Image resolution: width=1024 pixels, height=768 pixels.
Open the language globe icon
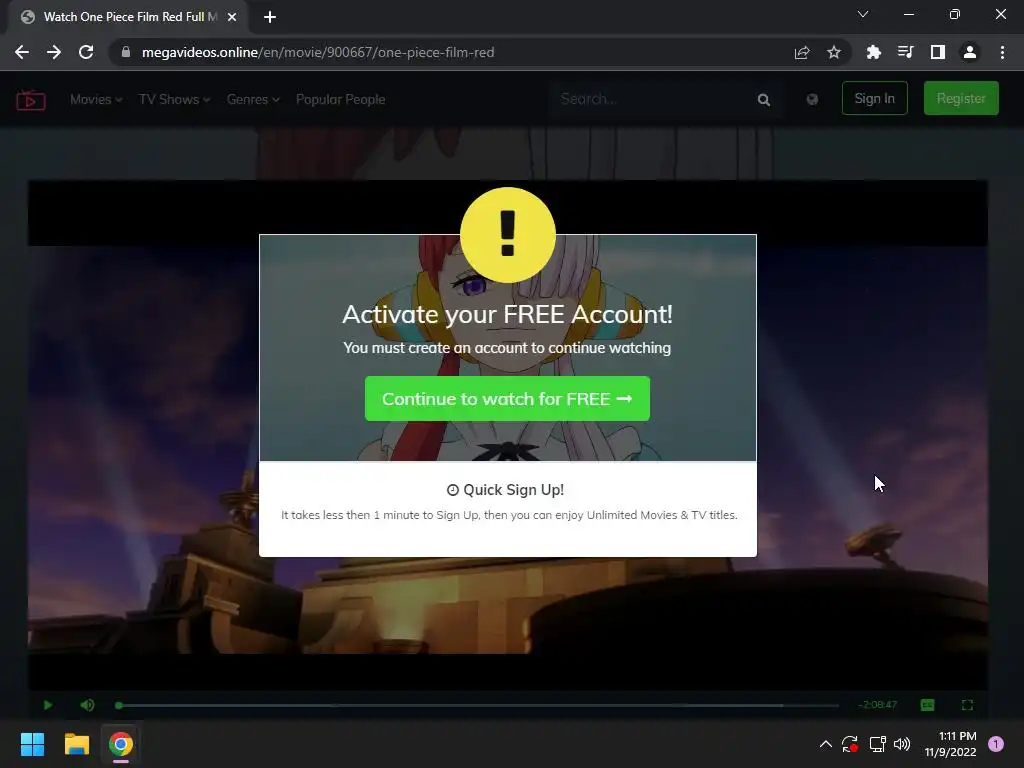812,99
